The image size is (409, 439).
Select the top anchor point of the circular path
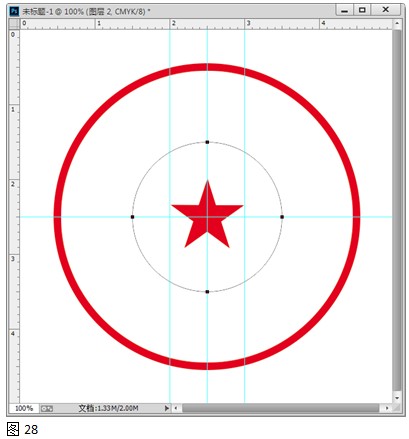[207, 142]
